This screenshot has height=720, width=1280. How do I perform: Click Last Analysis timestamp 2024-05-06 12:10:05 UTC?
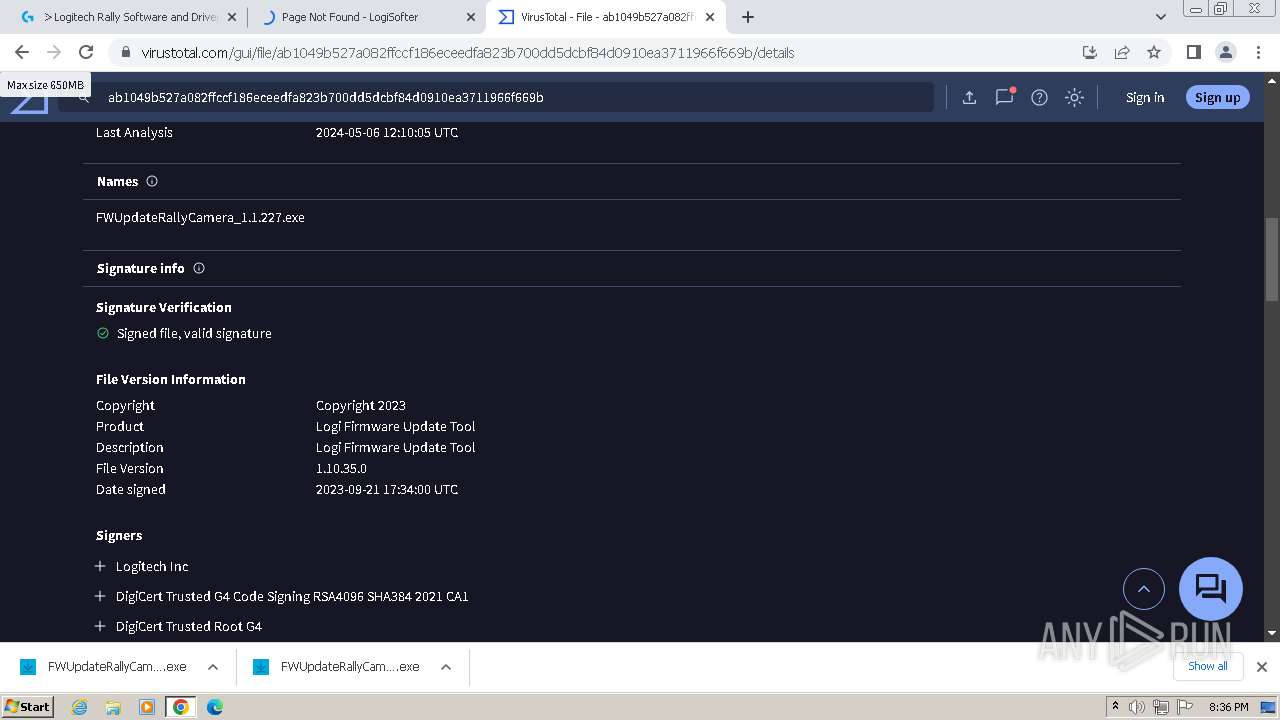pos(387,132)
